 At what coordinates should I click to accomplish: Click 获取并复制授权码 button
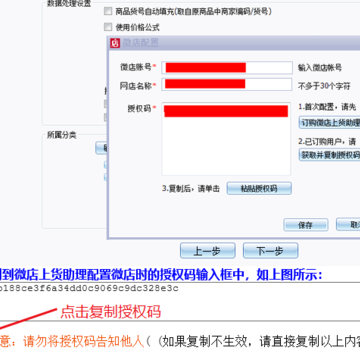tap(329, 155)
